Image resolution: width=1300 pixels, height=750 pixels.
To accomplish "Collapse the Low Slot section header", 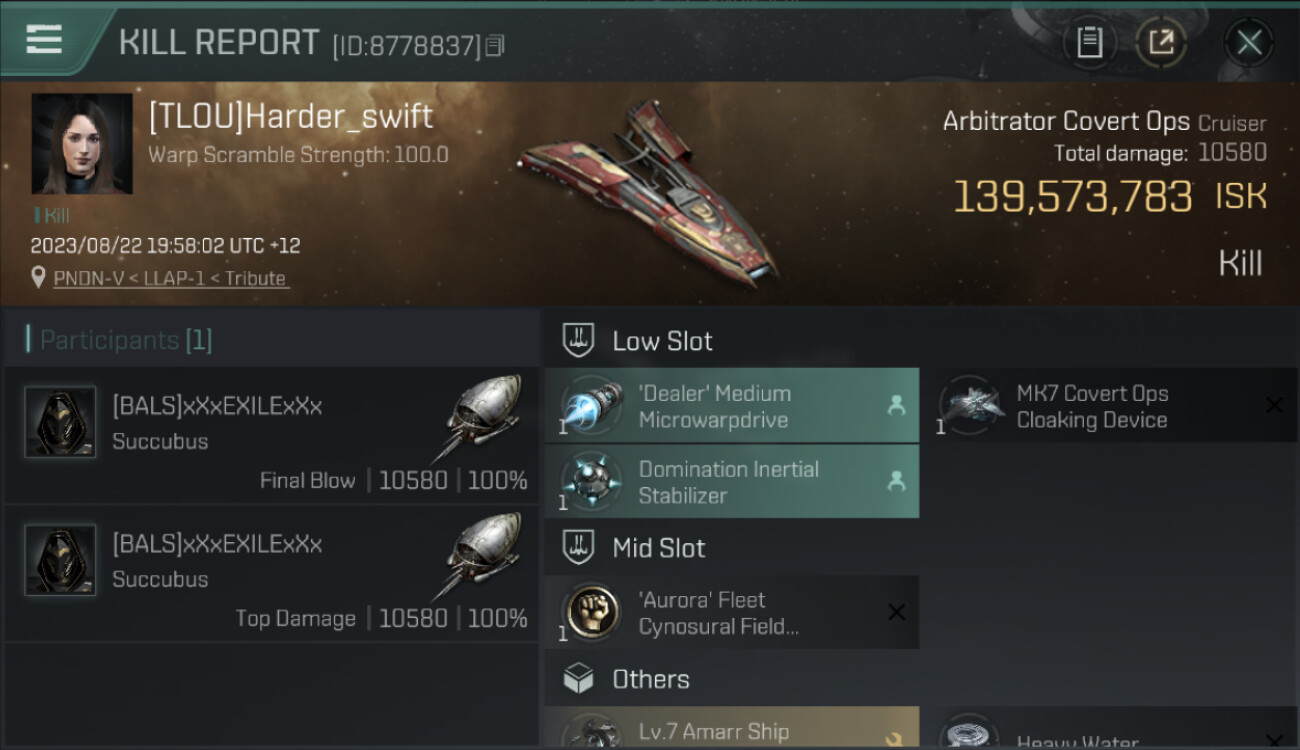I will 662,341.
